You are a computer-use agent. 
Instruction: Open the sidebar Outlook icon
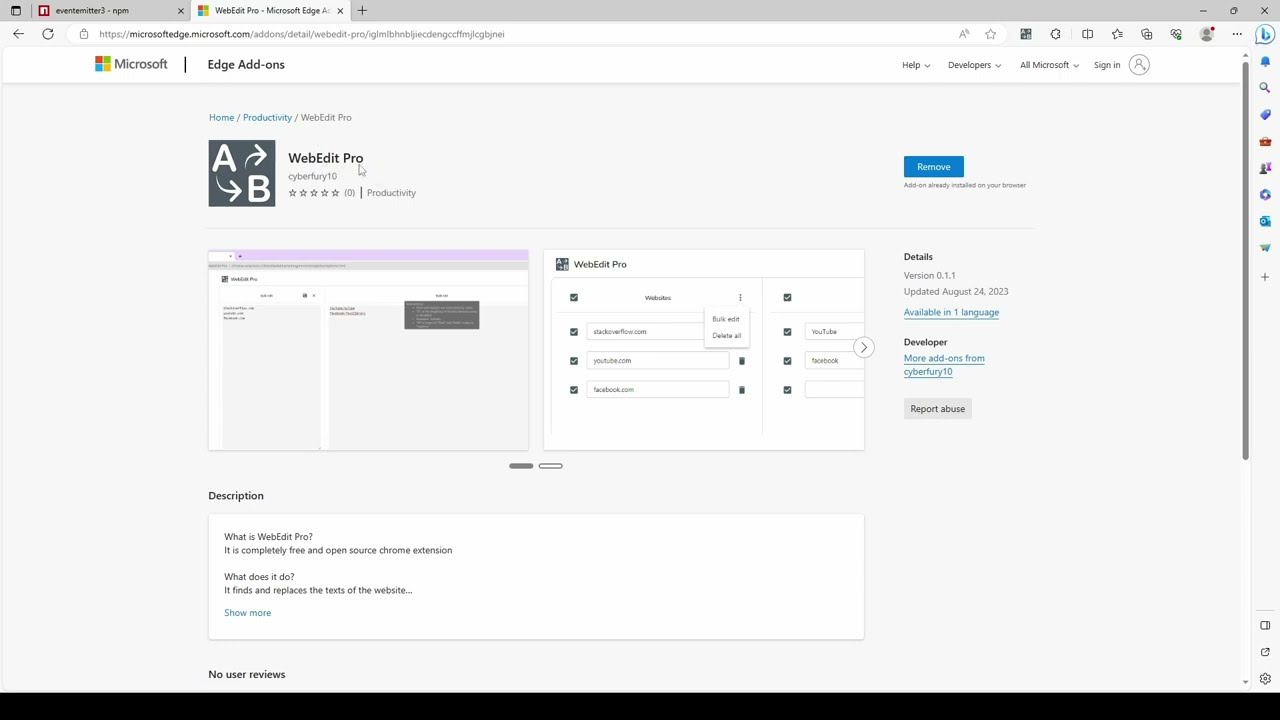tap(1265, 221)
